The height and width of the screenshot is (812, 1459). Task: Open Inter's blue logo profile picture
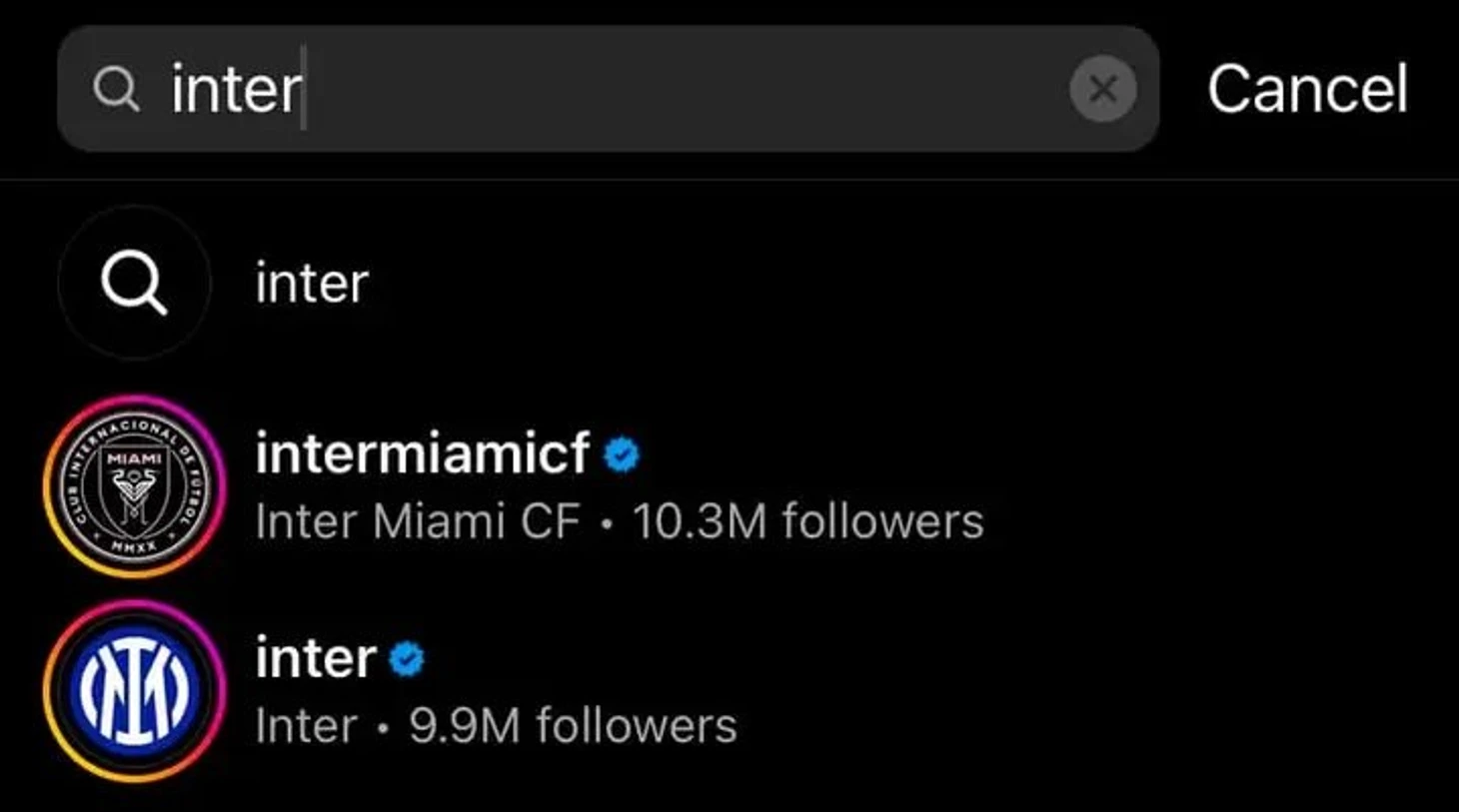(134, 691)
